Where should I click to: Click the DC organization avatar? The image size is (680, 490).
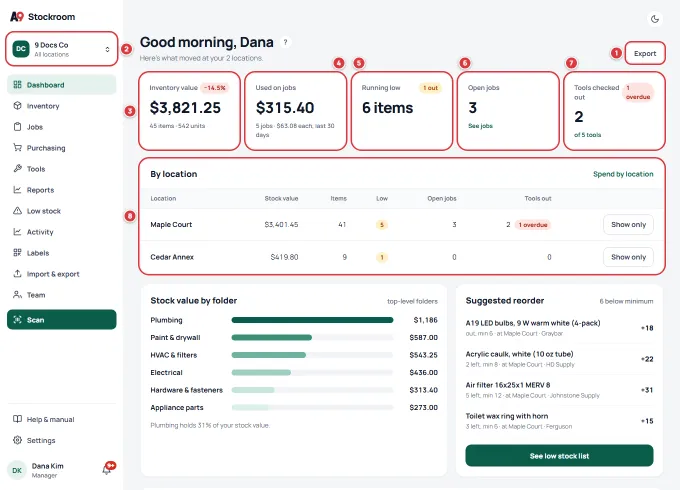tap(21, 49)
